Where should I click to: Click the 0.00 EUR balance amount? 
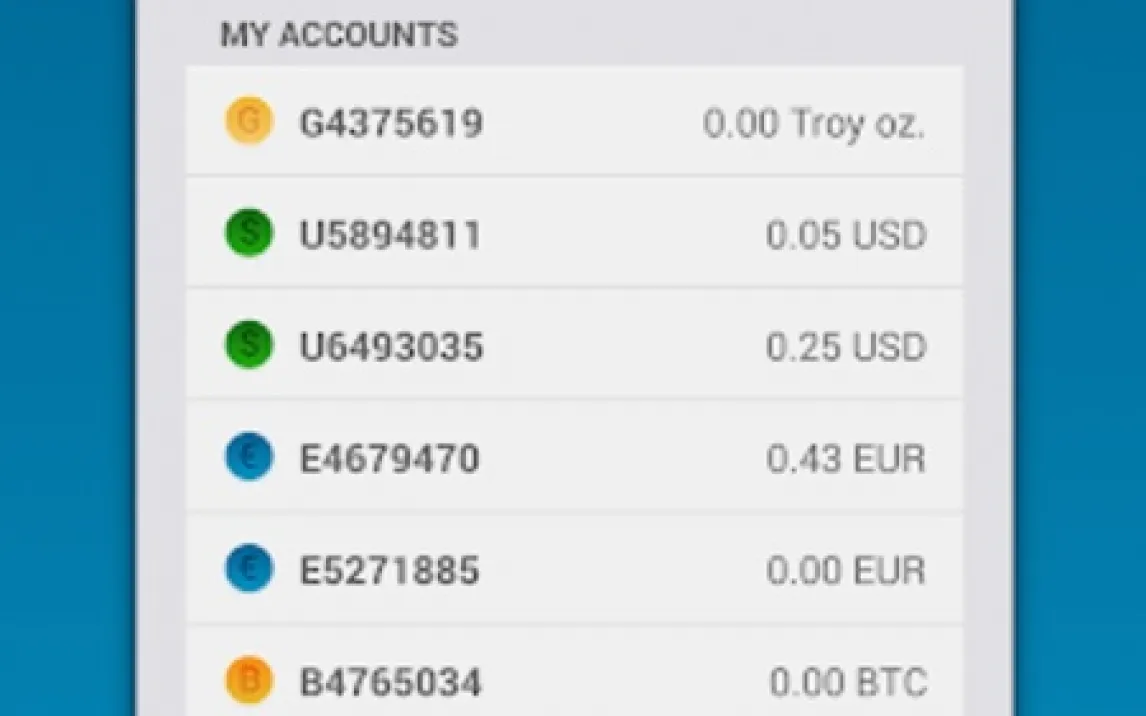846,571
